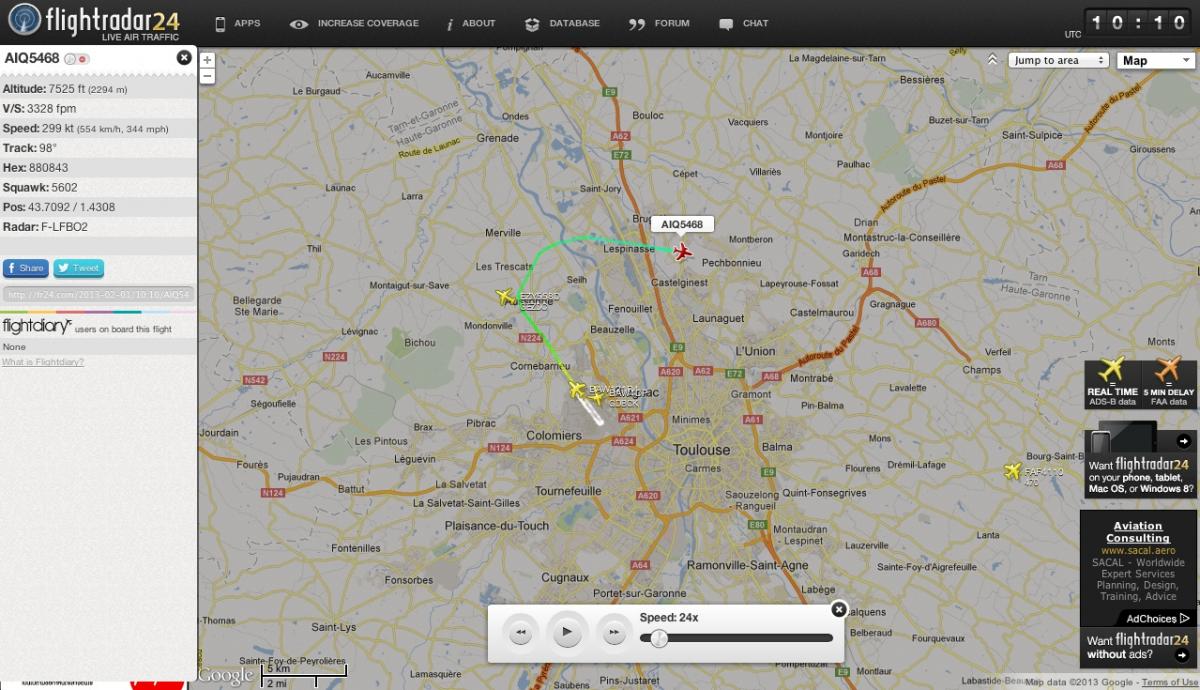Adjust the playback speed slider handle
The height and width of the screenshot is (690, 1200).
pos(659,637)
